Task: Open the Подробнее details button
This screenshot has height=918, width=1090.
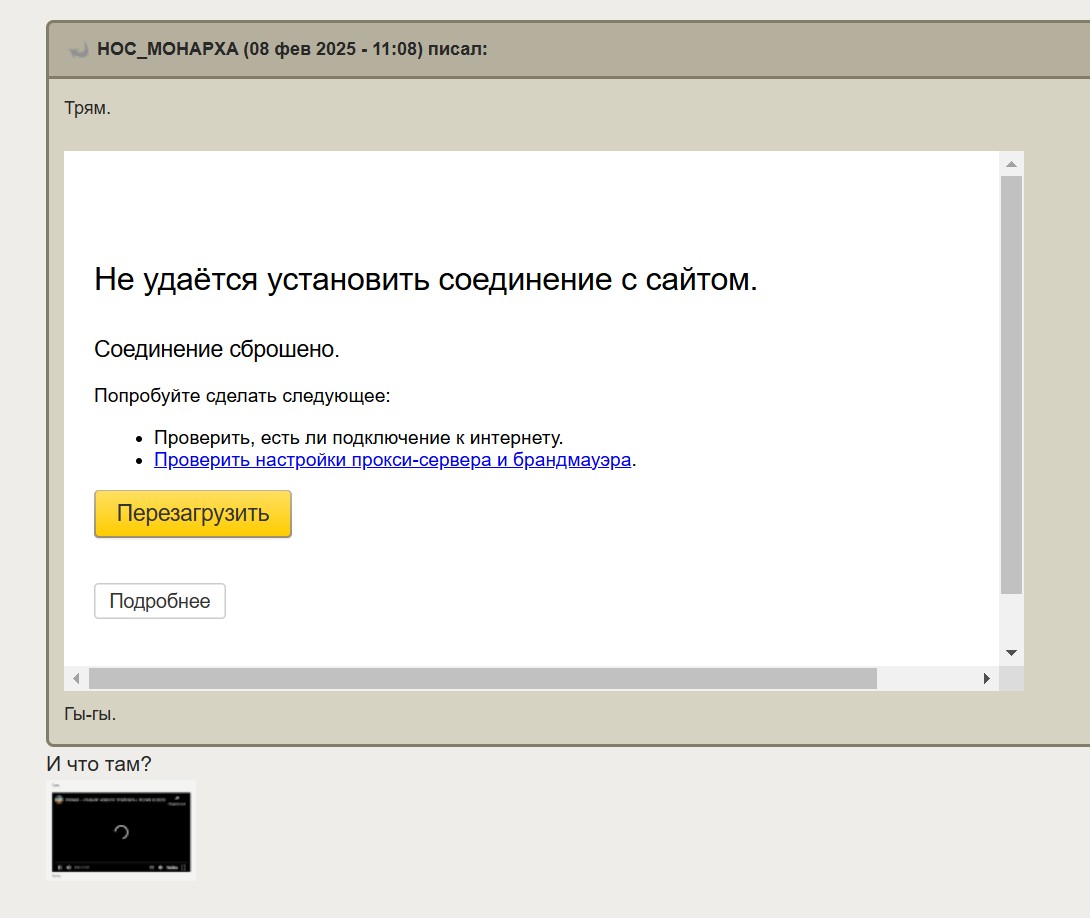Action: point(160,601)
